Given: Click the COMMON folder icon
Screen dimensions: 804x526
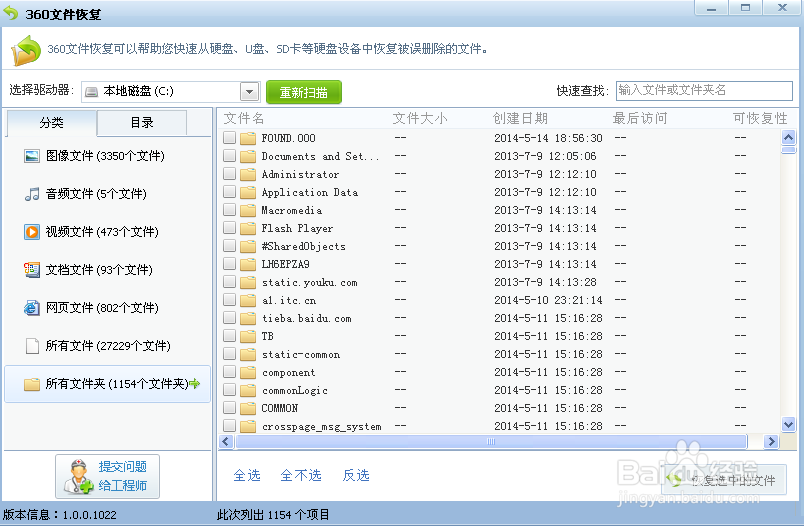Looking at the screenshot, I should tap(248, 408).
